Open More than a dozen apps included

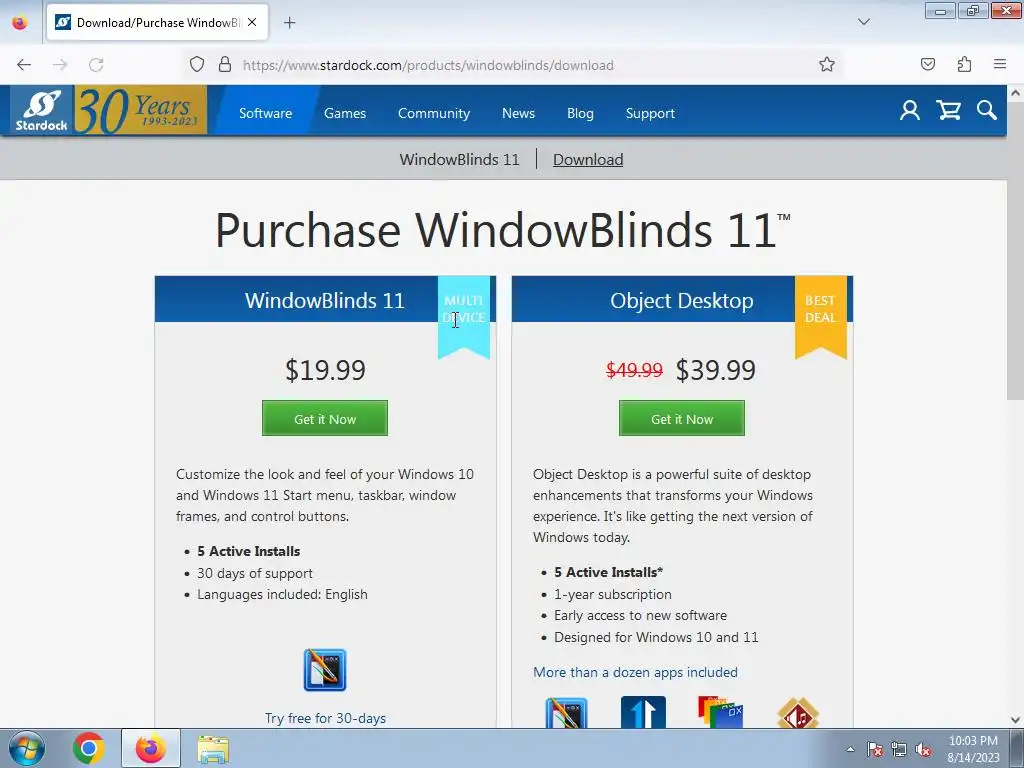(x=635, y=672)
